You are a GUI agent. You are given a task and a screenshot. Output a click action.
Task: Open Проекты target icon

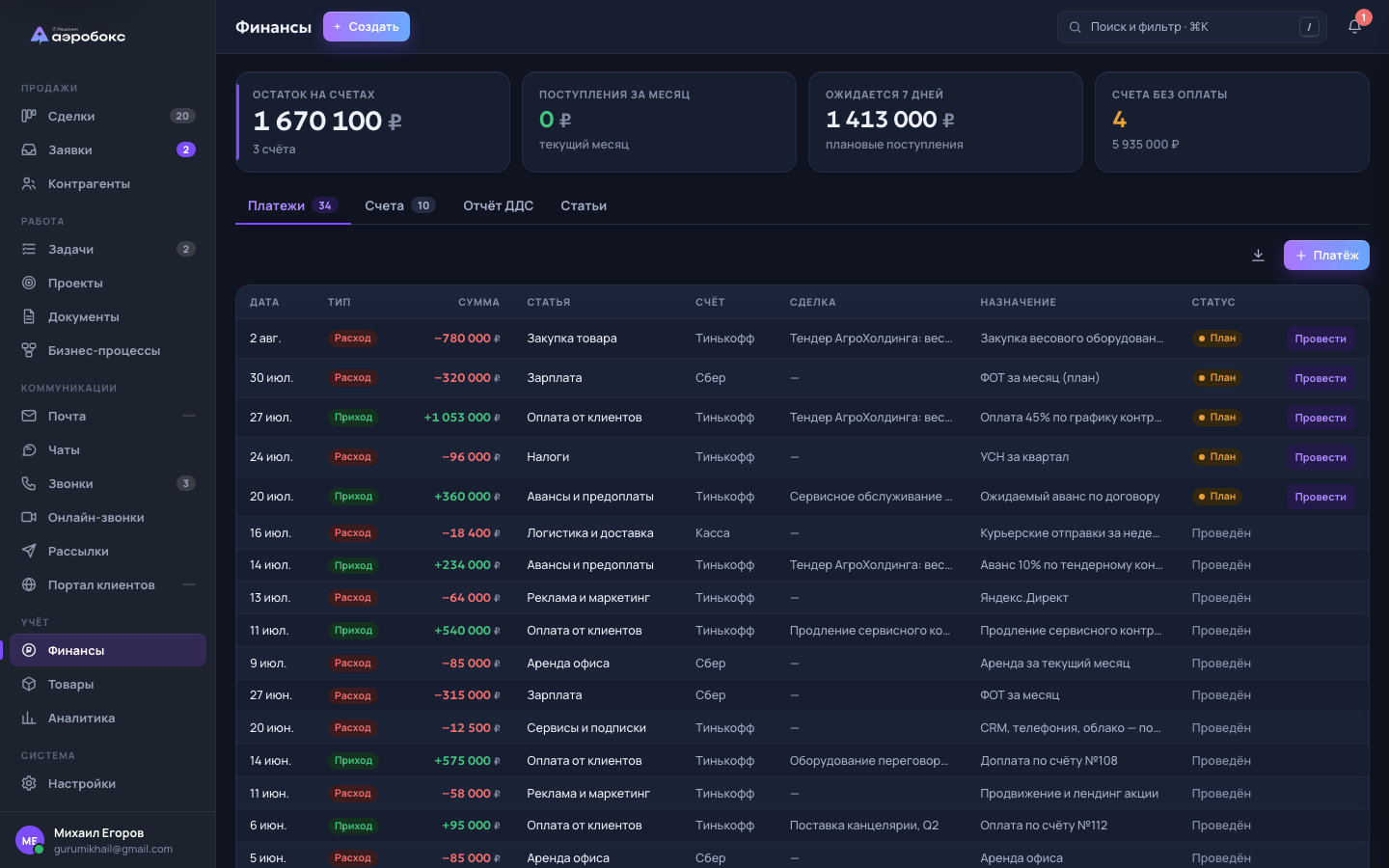[x=29, y=283]
